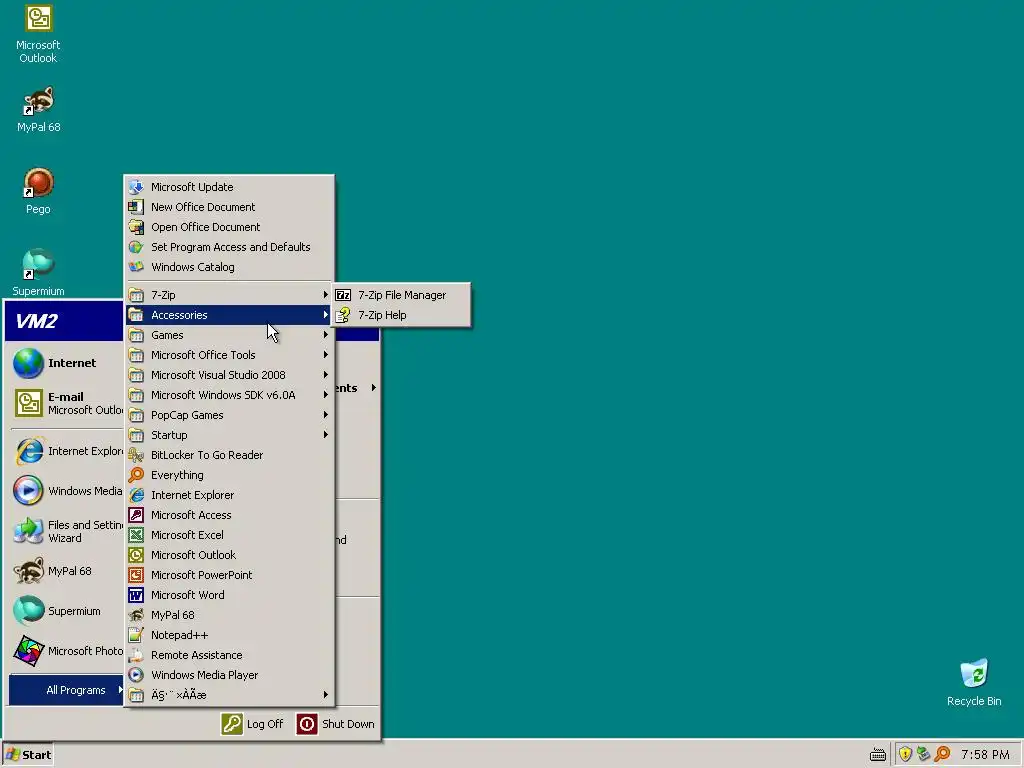Expand the Microsoft Visual Studio 2008 submenu arrow
Image resolution: width=1024 pixels, height=768 pixels.
[x=325, y=375]
